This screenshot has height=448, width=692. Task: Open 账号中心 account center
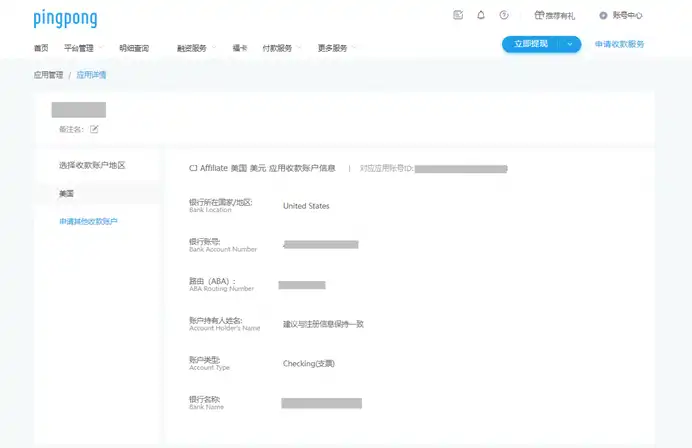pyautogui.click(x=621, y=15)
